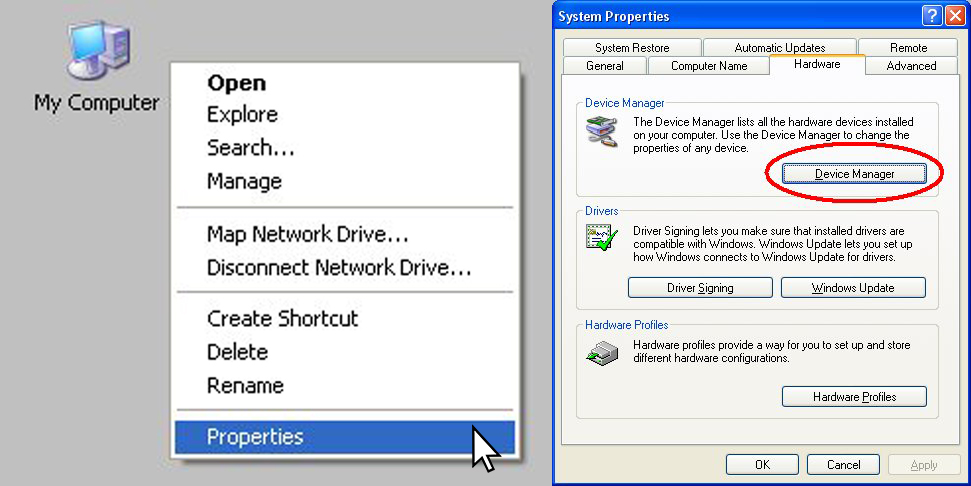Open the Device Manager button

pyautogui.click(x=855, y=174)
